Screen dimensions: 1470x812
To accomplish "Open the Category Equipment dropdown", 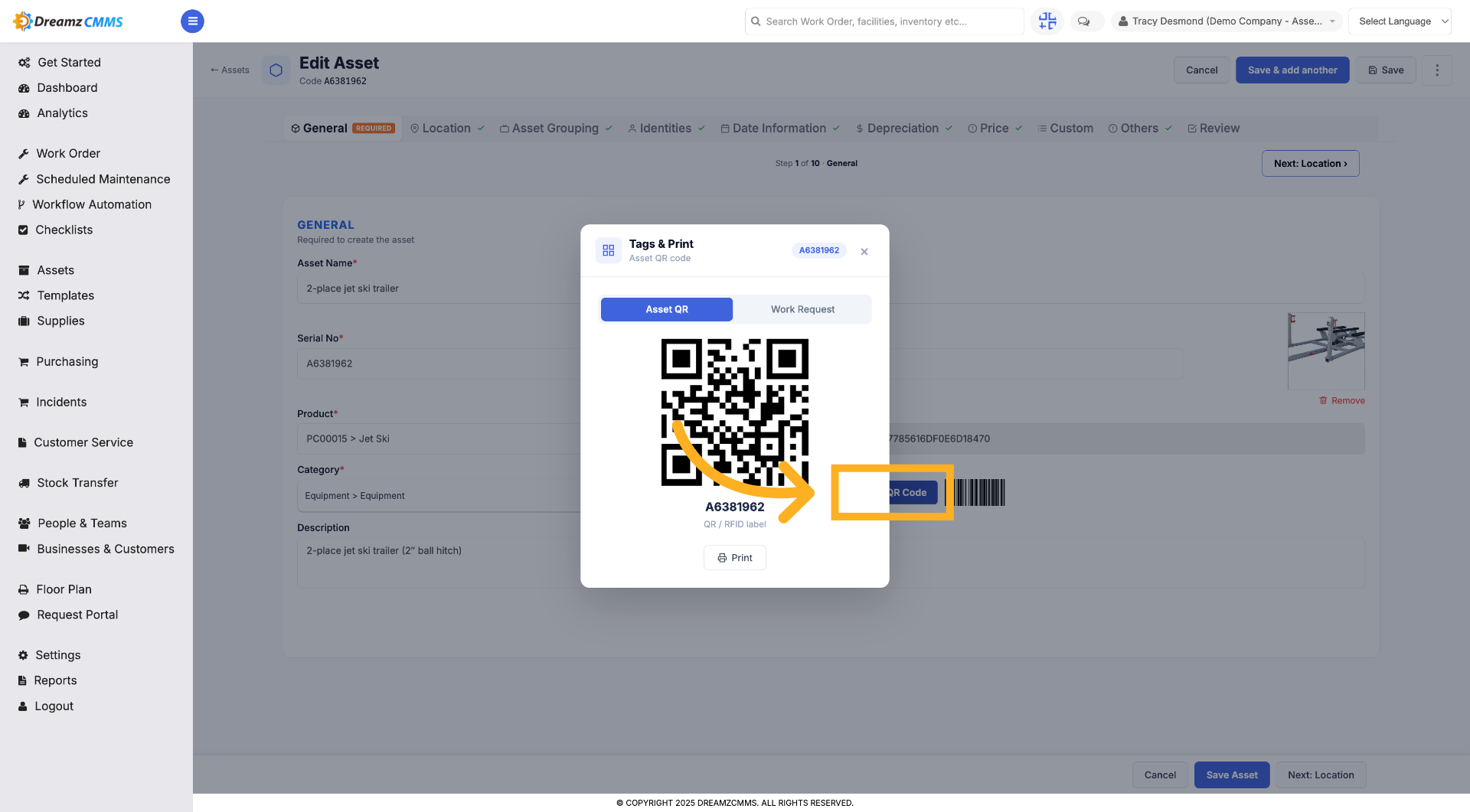I will pyautogui.click(x=439, y=496).
